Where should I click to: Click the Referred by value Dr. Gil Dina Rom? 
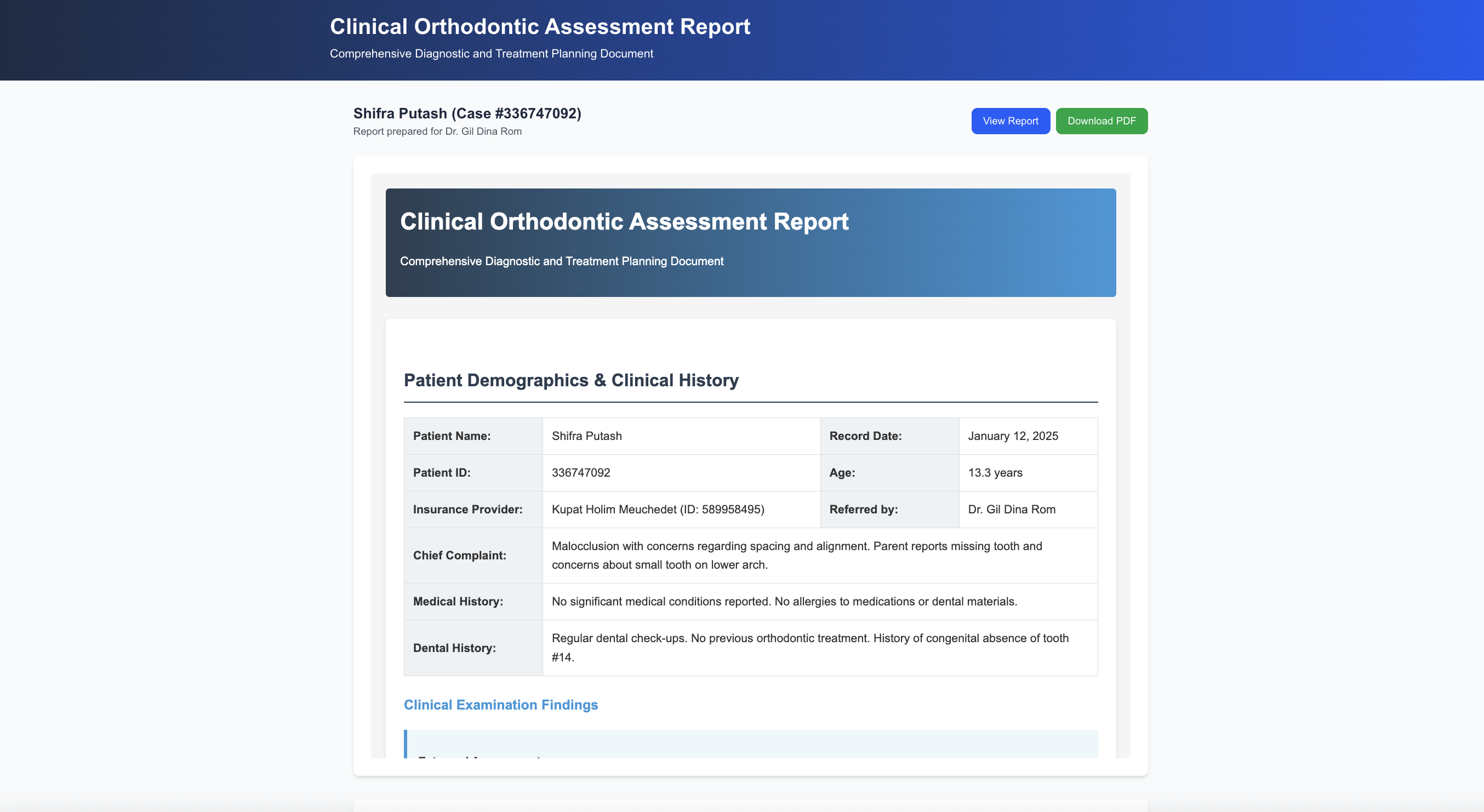pos(1011,510)
